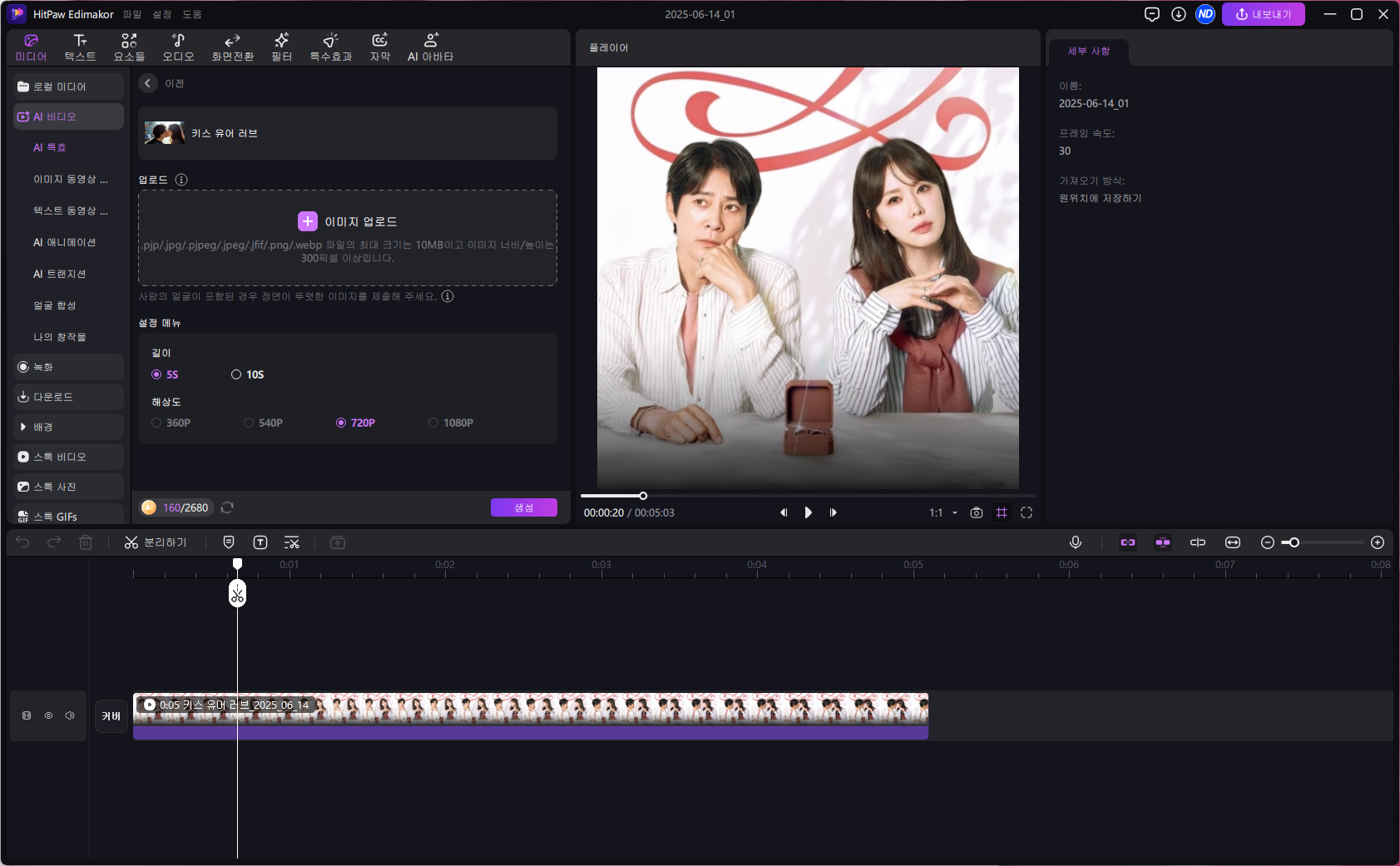The image size is (1400, 866).
Task: Step to next frame in player
Action: [x=833, y=512]
